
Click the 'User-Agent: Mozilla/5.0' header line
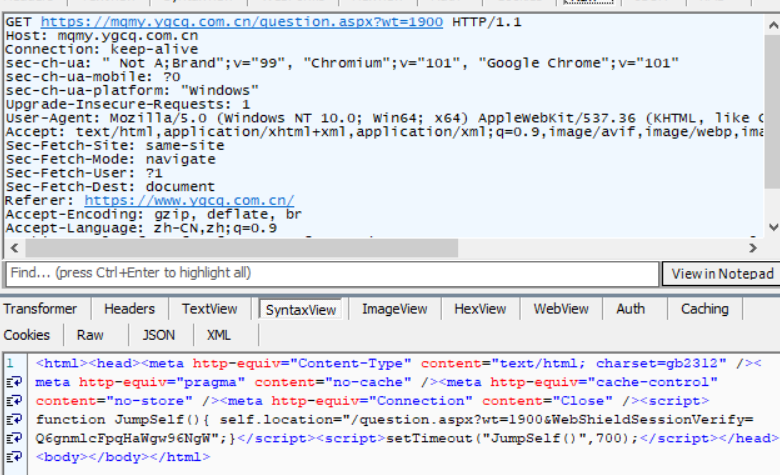pos(384,118)
